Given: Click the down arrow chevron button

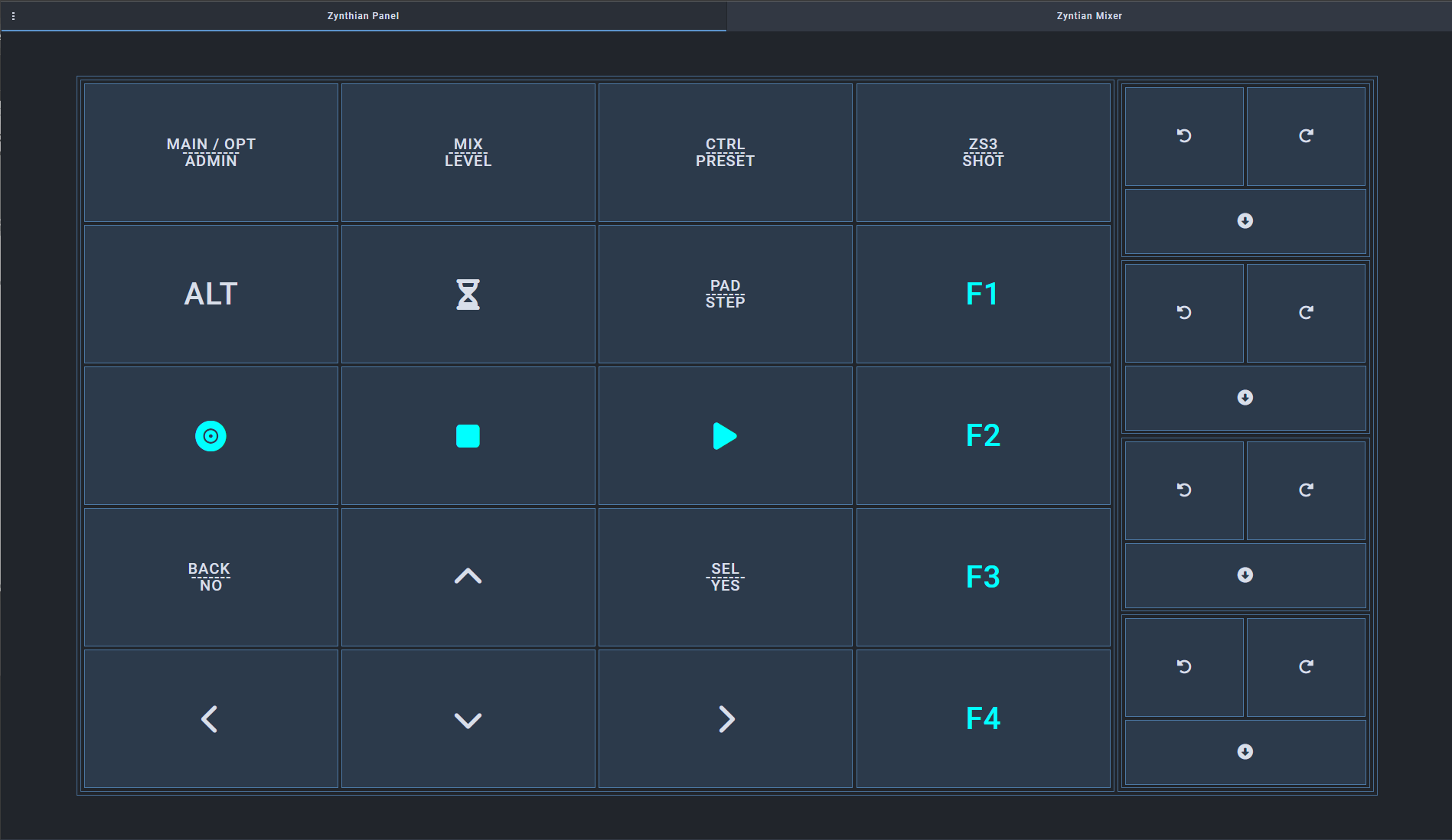Looking at the screenshot, I should 468,718.
